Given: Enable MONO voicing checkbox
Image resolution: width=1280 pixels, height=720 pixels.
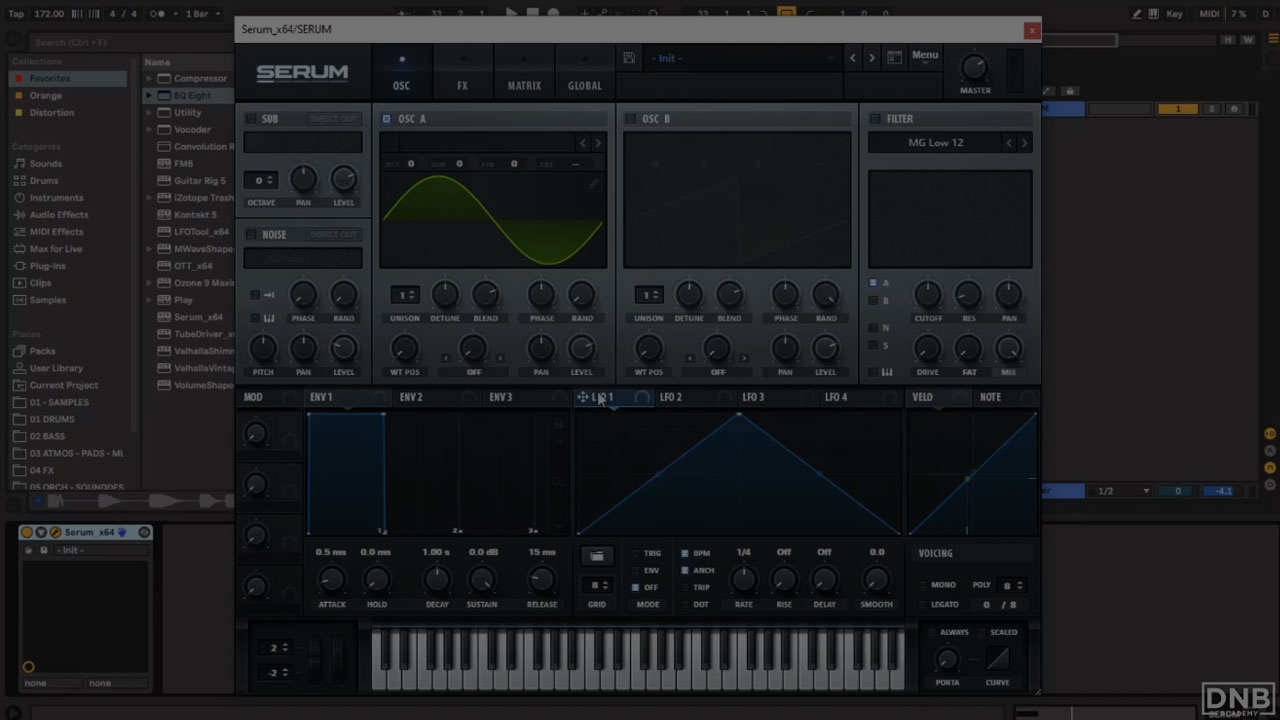Looking at the screenshot, I should point(922,585).
